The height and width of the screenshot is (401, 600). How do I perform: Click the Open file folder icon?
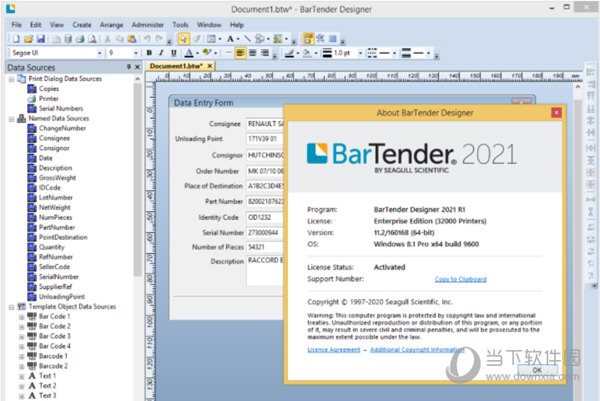point(28,39)
